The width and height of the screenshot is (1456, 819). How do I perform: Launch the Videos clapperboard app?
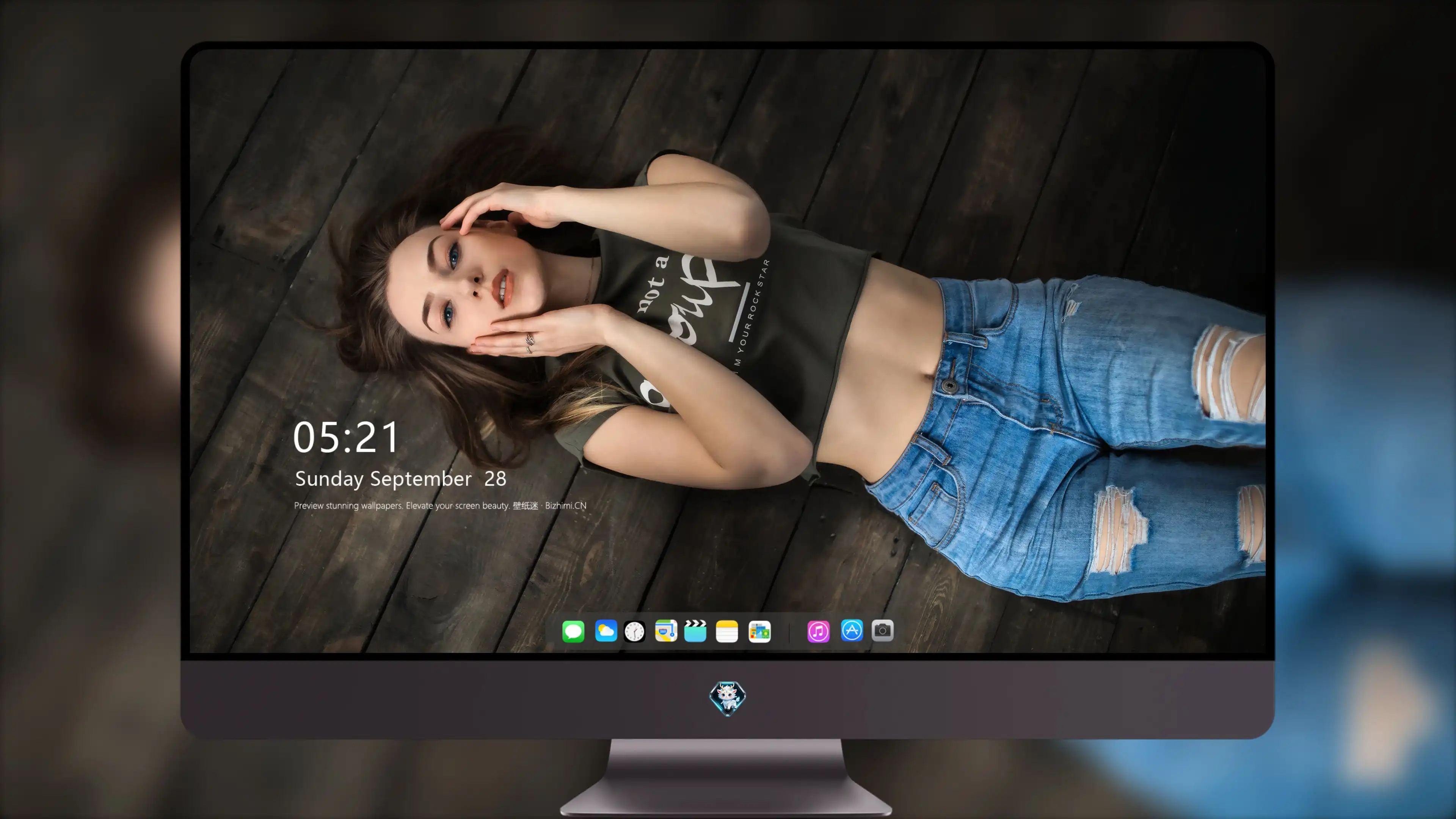[x=695, y=631]
